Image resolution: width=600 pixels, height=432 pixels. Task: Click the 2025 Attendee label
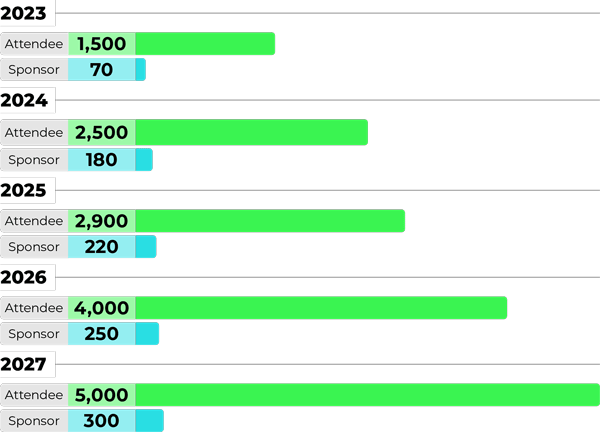coord(34,220)
